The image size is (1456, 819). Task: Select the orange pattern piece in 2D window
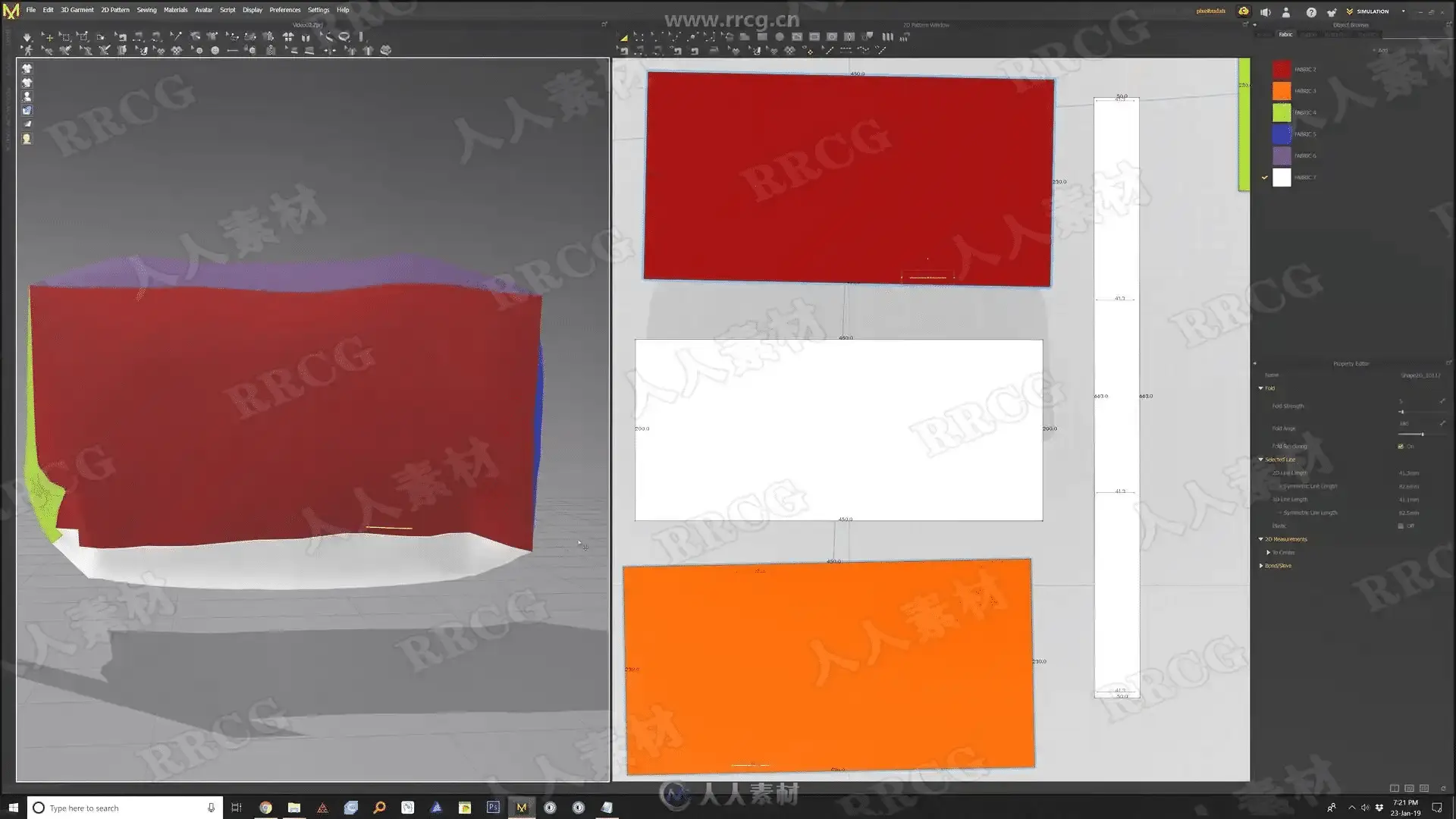[828, 667]
